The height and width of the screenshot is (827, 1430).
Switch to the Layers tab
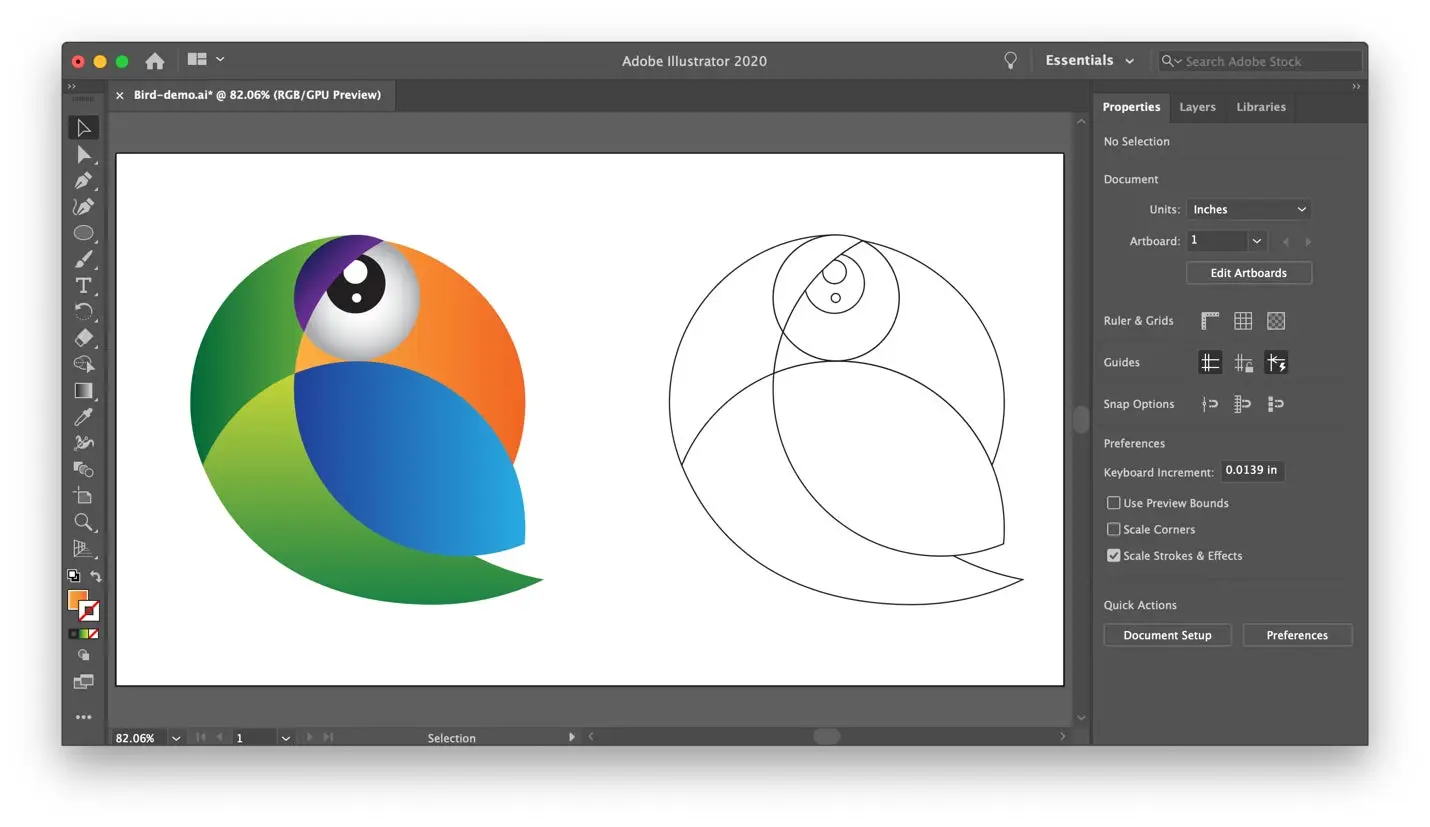1197,107
